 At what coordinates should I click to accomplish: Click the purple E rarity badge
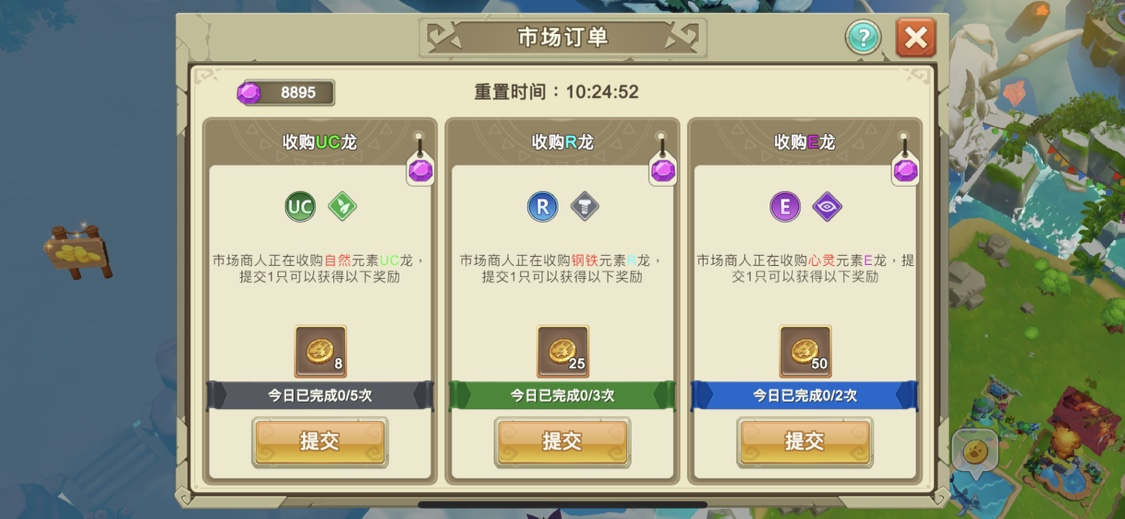(785, 207)
